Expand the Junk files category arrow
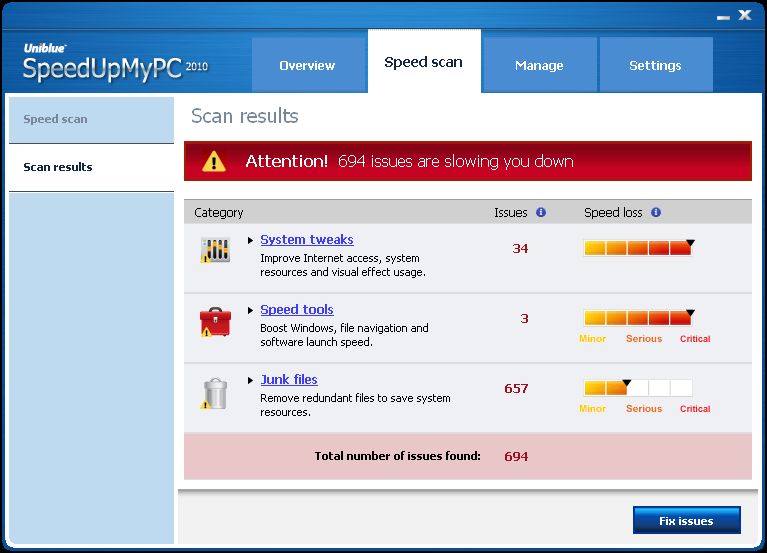The width and height of the screenshot is (767, 553). point(250,380)
